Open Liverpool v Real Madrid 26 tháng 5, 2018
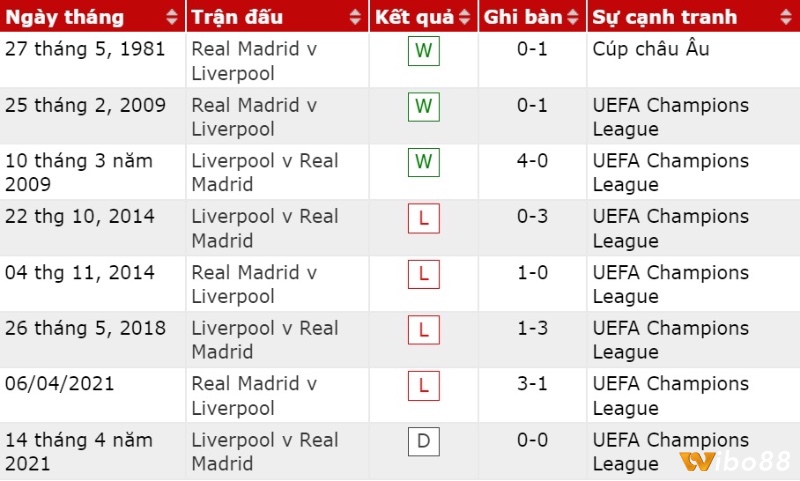 (x=265, y=340)
